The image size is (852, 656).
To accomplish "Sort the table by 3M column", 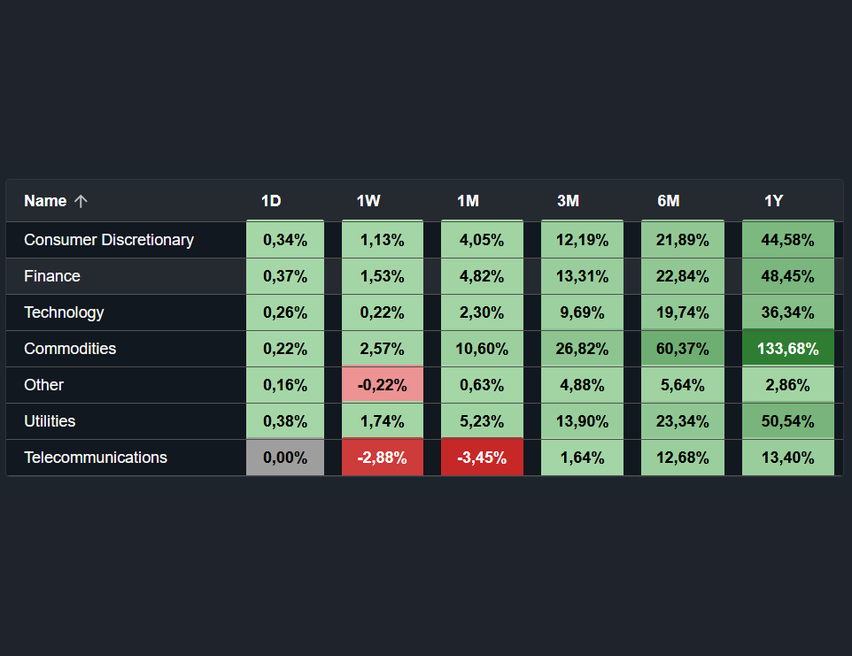I will click(568, 201).
